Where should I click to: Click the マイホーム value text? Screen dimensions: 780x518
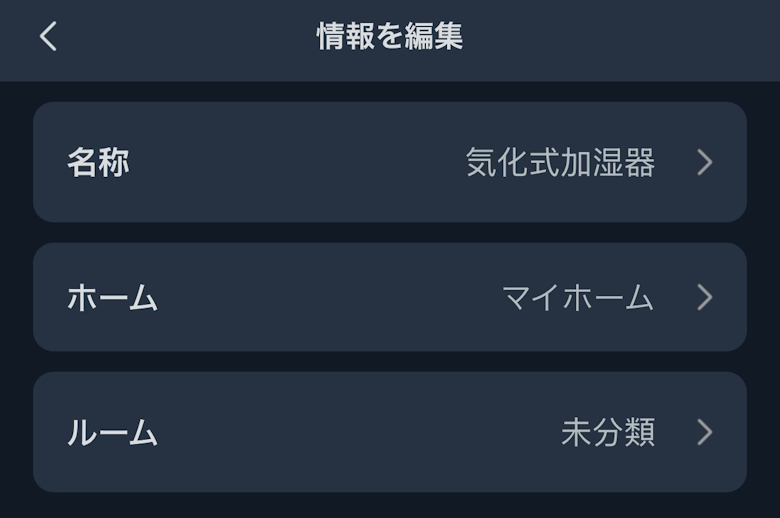[577, 297]
